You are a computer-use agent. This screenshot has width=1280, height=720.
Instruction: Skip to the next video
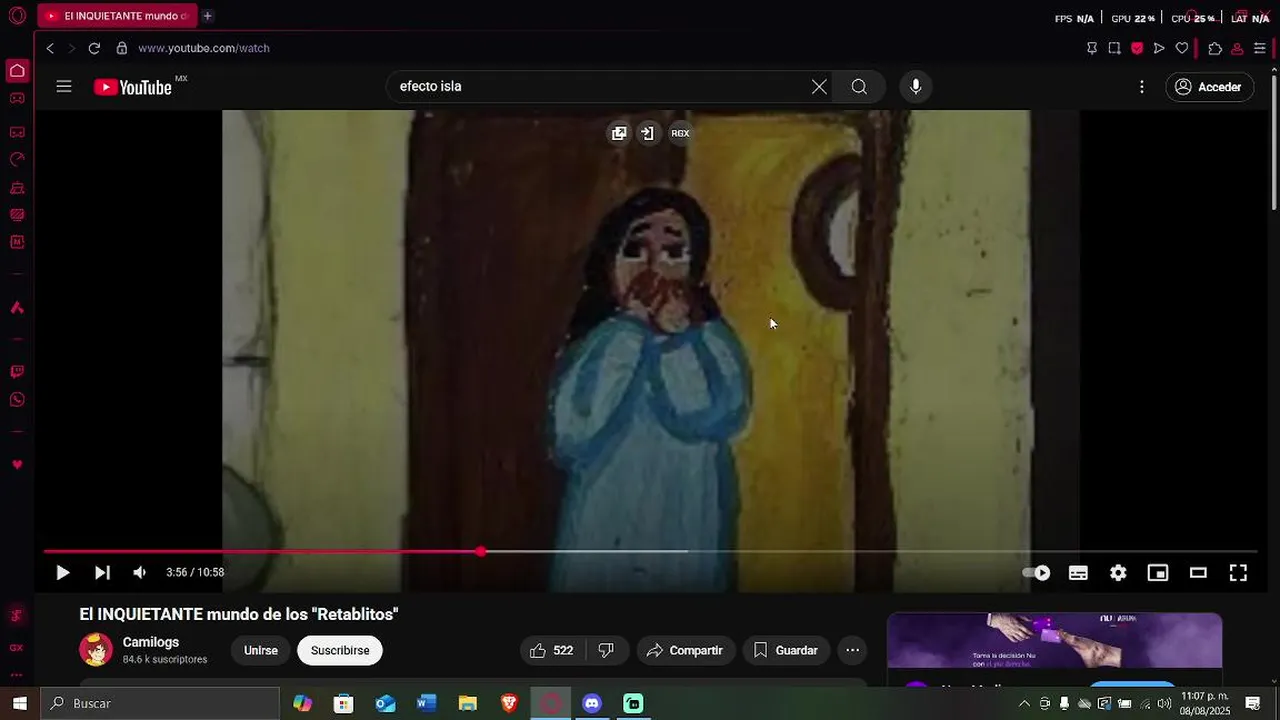102,573
